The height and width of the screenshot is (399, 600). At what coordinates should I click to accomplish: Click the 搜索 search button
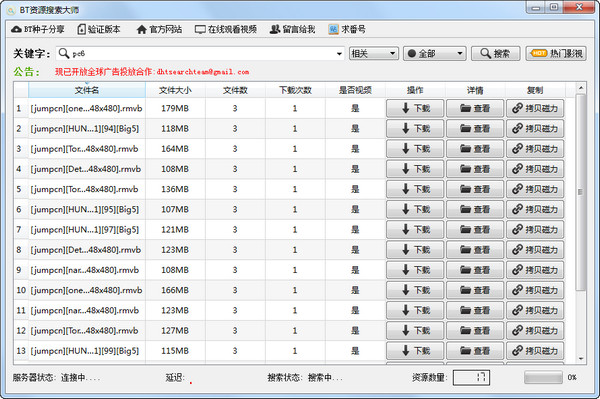click(x=496, y=54)
